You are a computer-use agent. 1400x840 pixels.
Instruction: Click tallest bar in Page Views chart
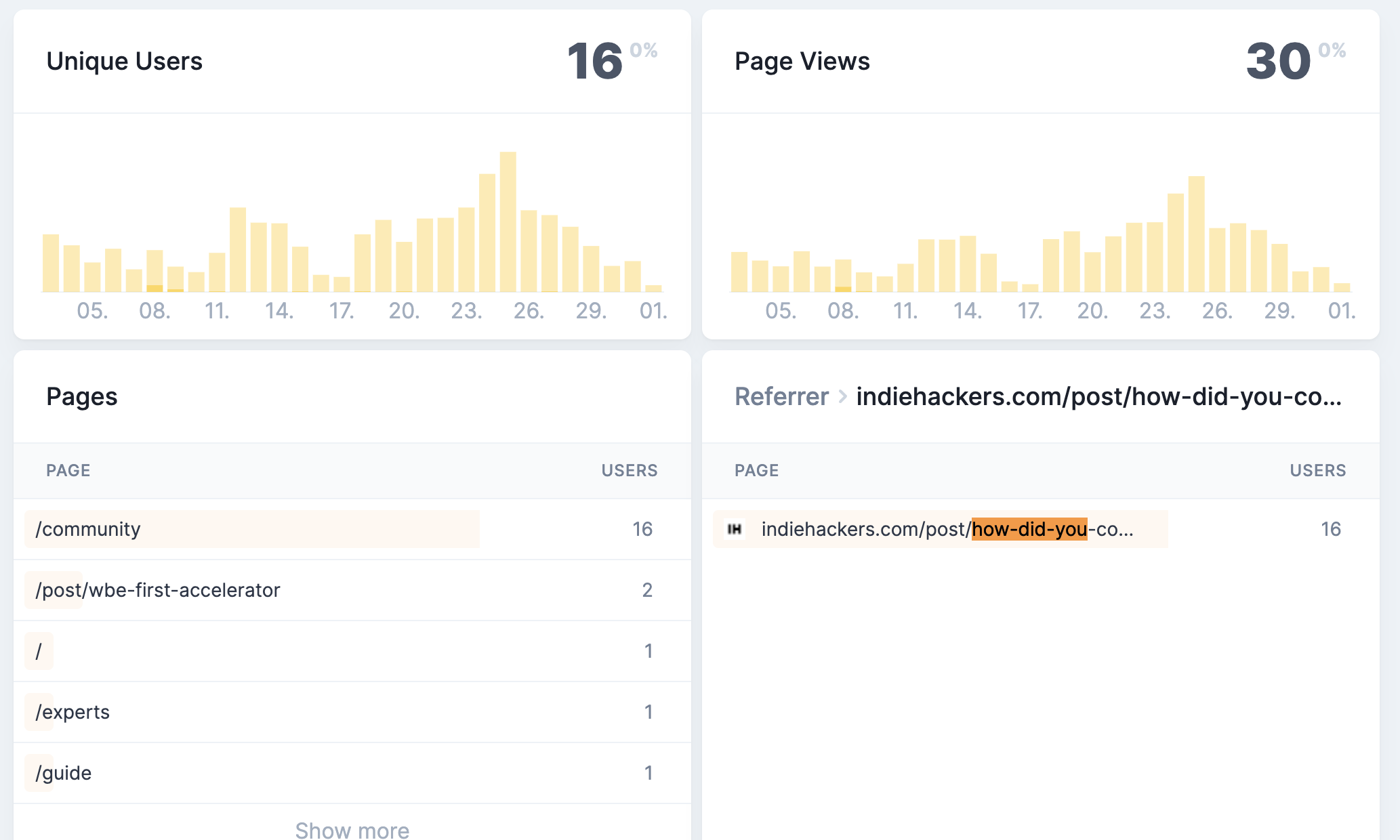pyautogui.click(x=1196, y=234)
